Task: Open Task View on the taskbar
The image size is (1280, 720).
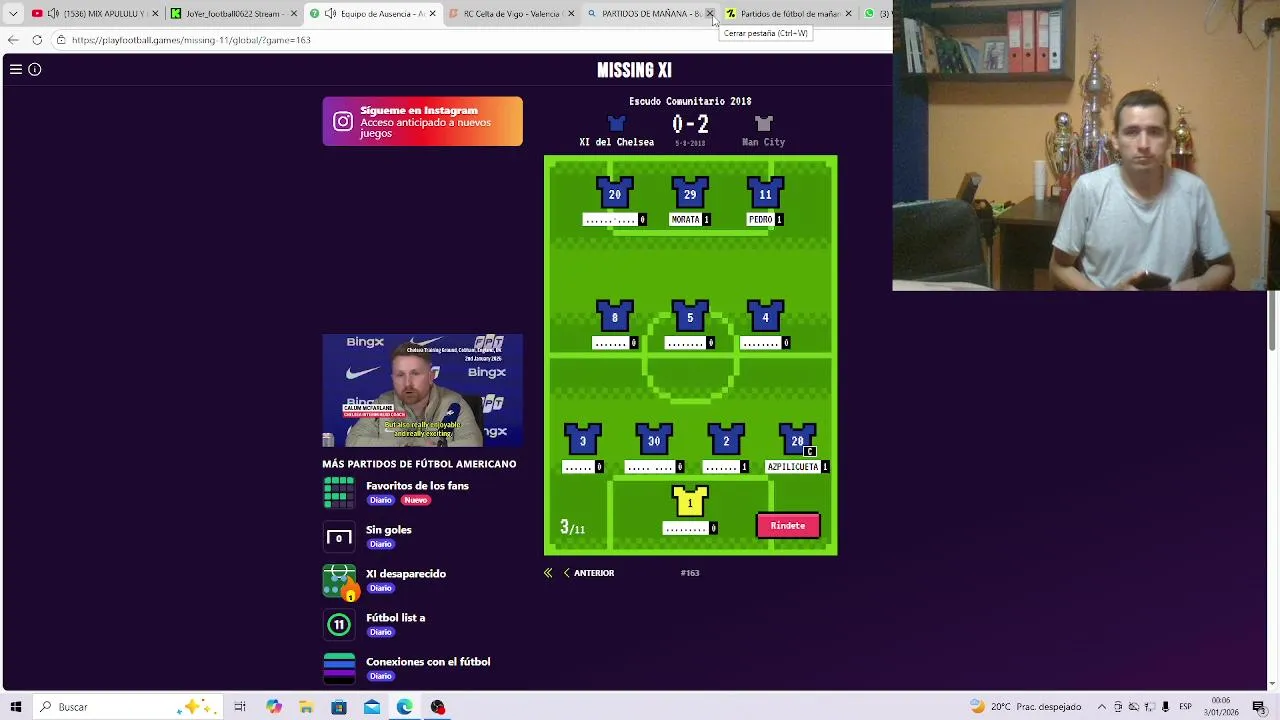Action: tap(240, 707)
